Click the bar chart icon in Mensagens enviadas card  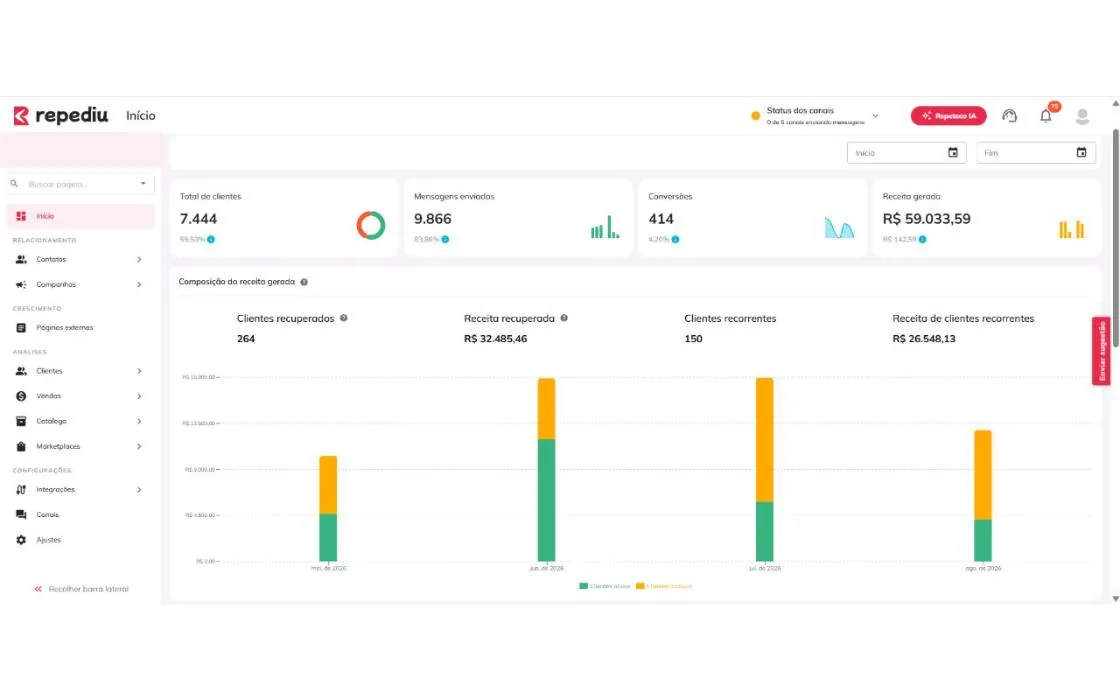tap(605, 227)
